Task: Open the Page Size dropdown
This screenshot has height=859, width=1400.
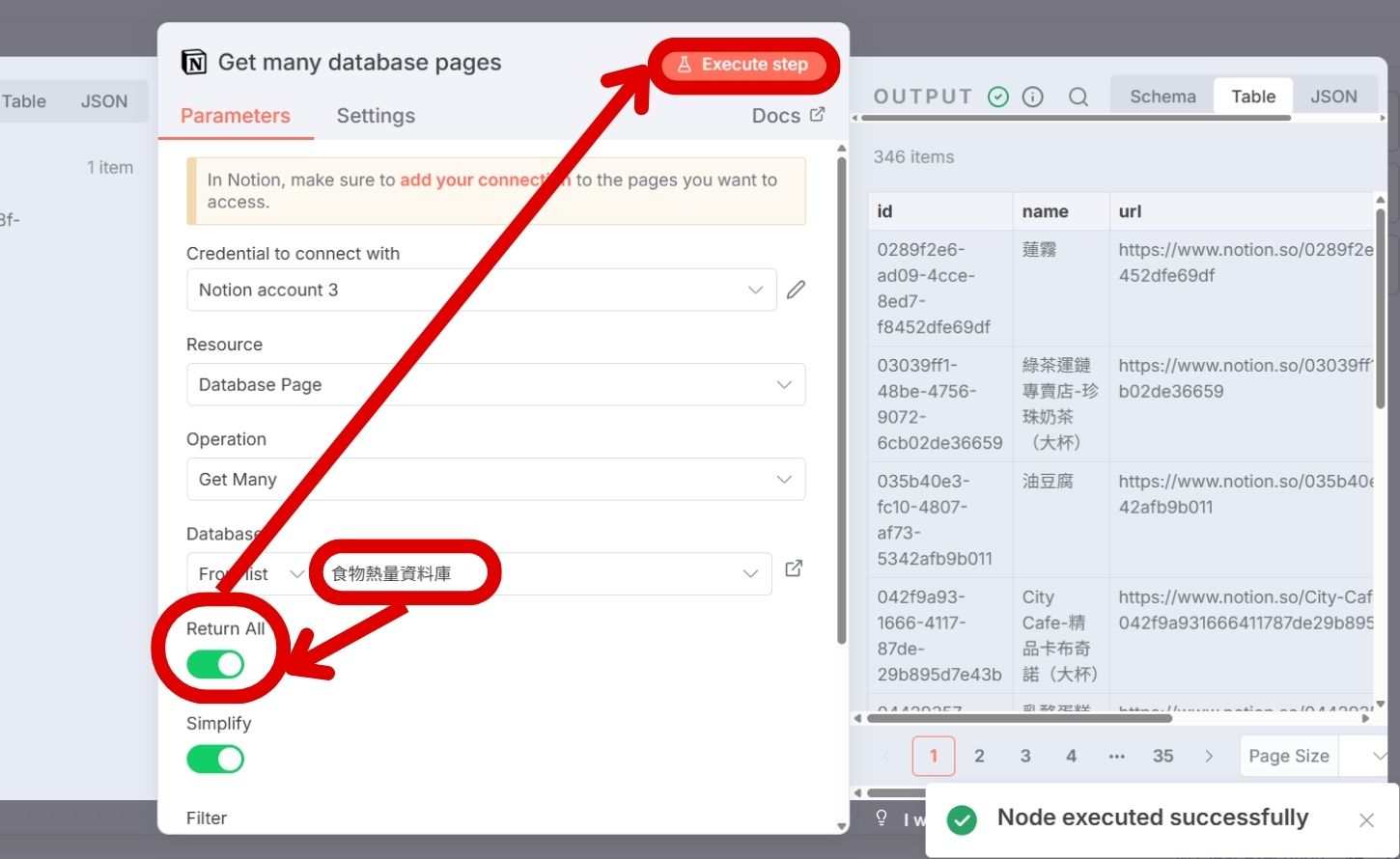Action: coord(1313,756)
